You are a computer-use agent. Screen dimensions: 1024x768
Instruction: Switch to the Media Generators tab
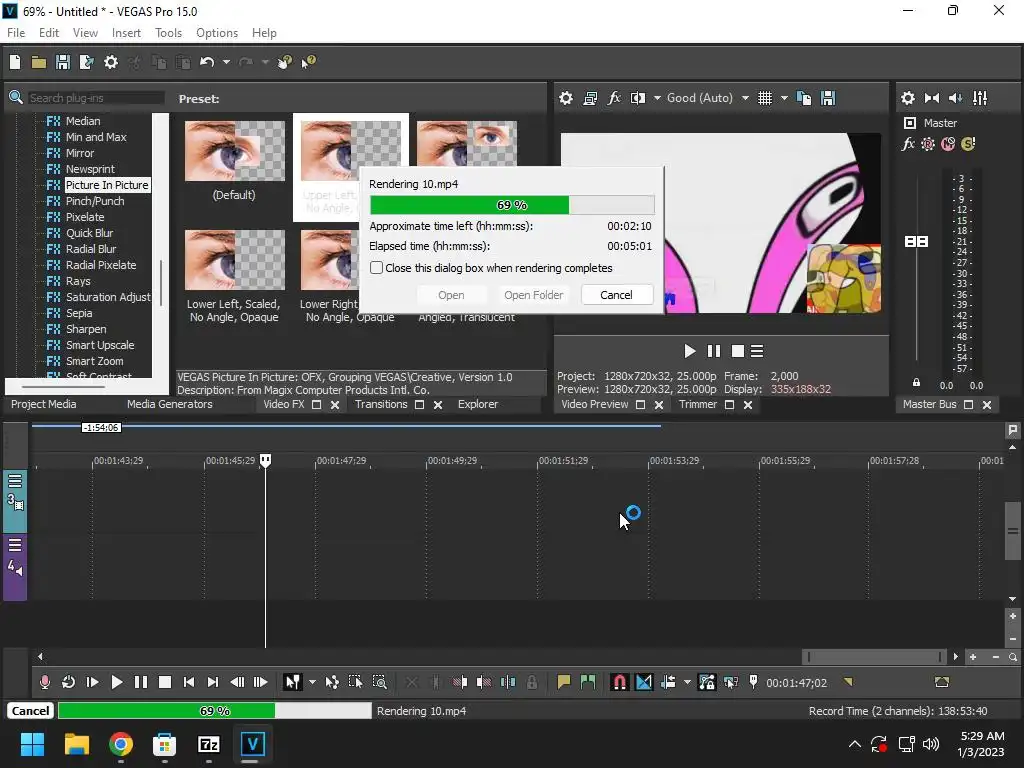click(170, 404)
